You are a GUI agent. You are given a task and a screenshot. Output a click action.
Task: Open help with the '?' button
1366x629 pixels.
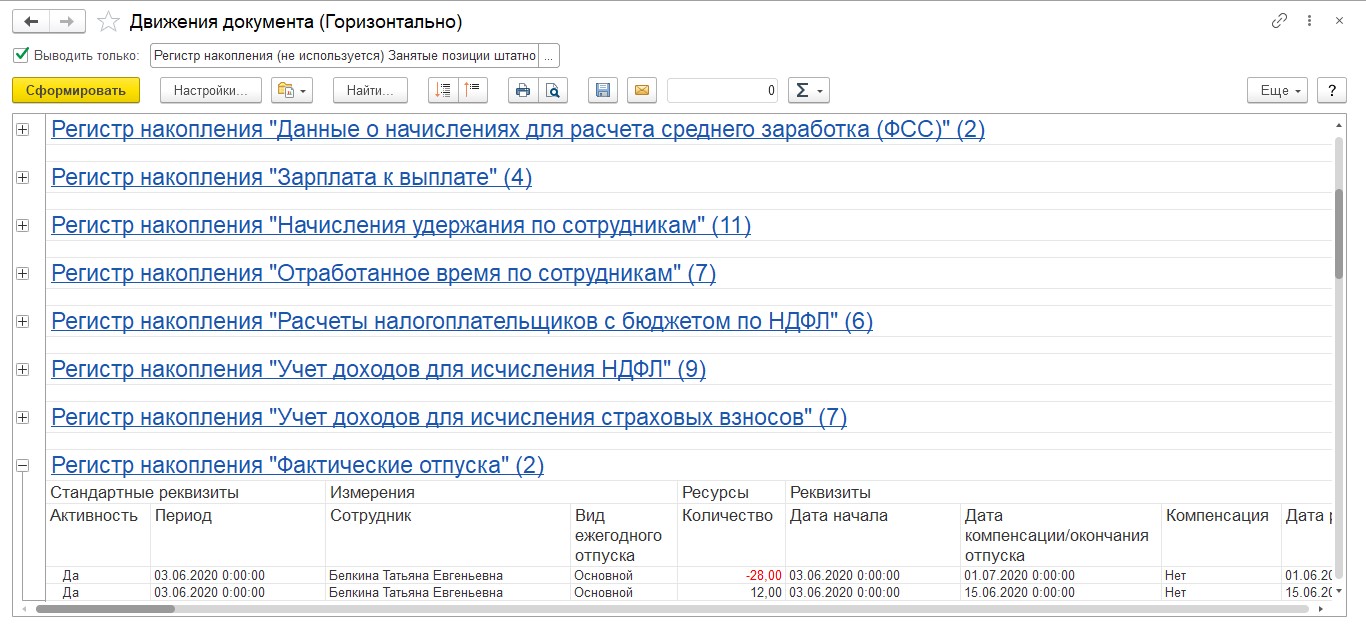click(1331, 90)
